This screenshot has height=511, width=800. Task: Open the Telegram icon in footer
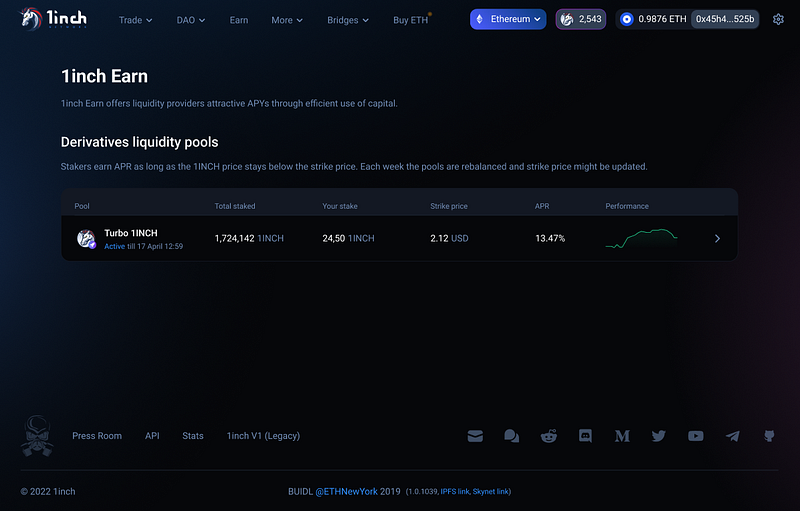click(733, 436)
